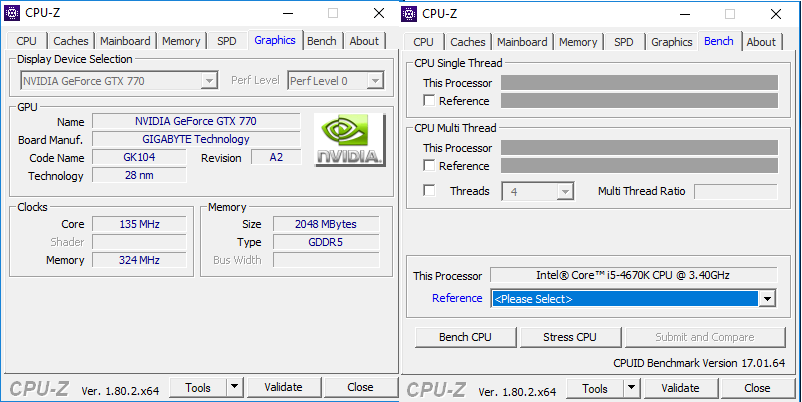
Task: Click CPU-Z app icon in right window title bar
Action: pyautogui.click(x=409, y=14)
